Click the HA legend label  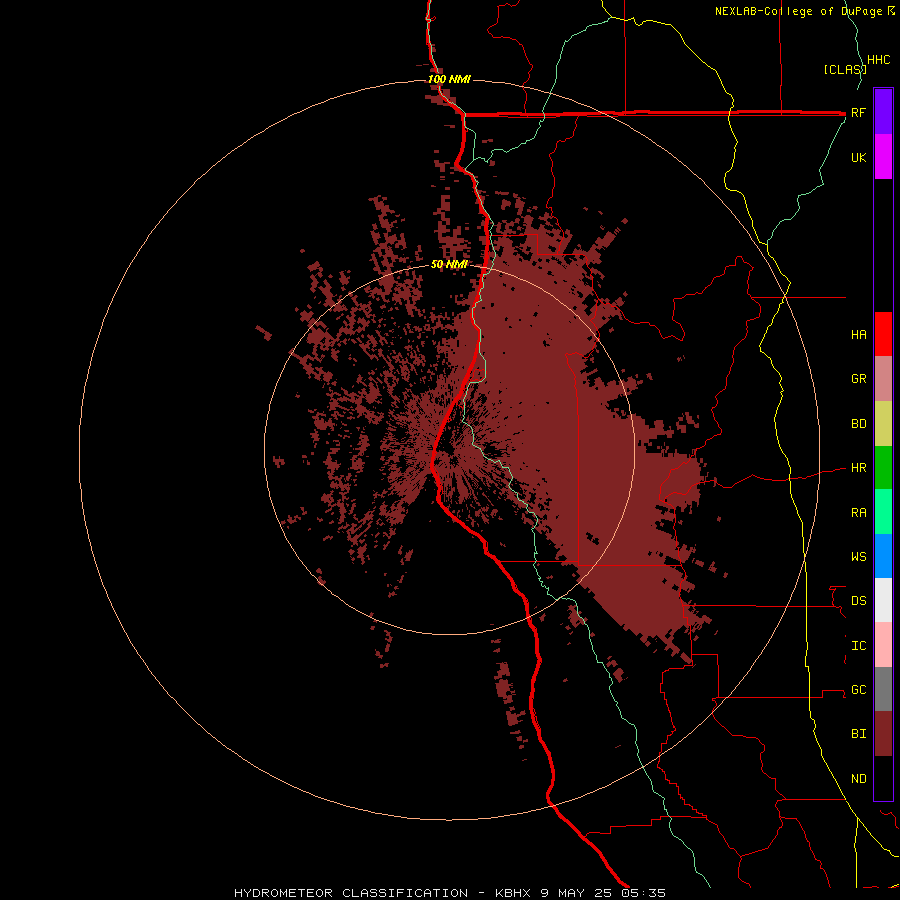tap(859, 335)
